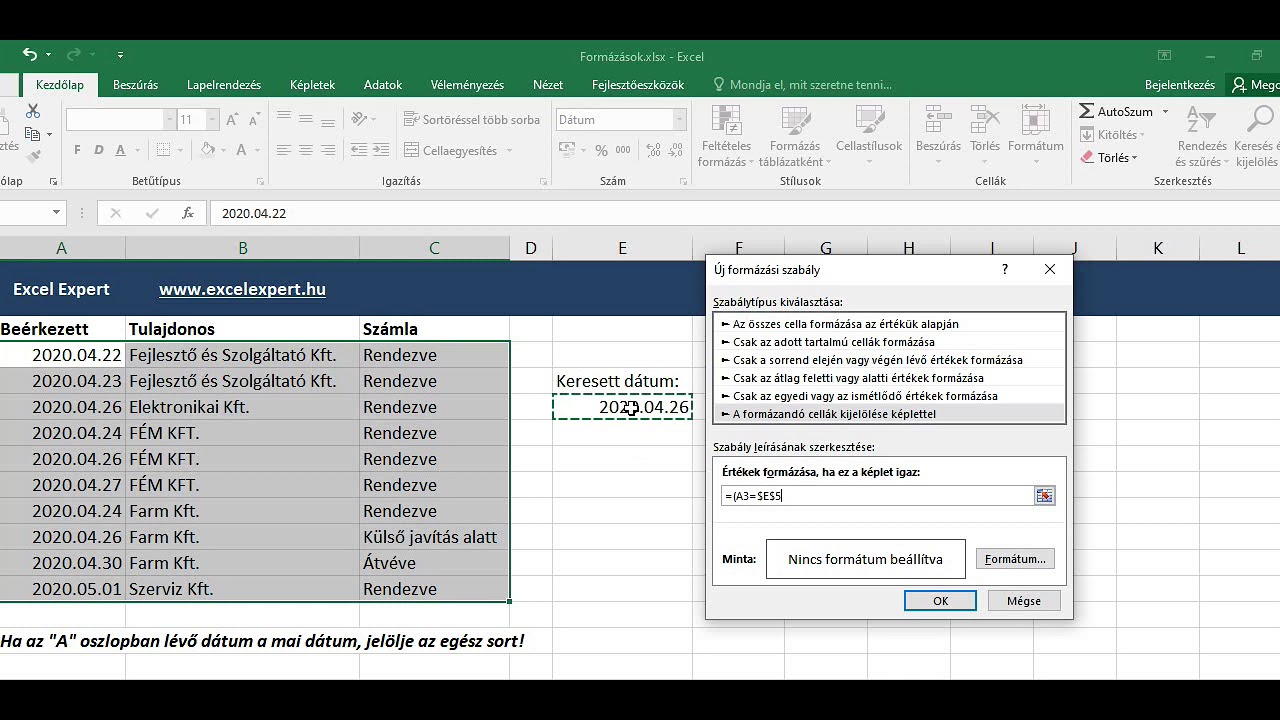The height and width of the screenshot is (720, 1280).
Task: Click the Cut scissors icon
Action: click(33, 111)
